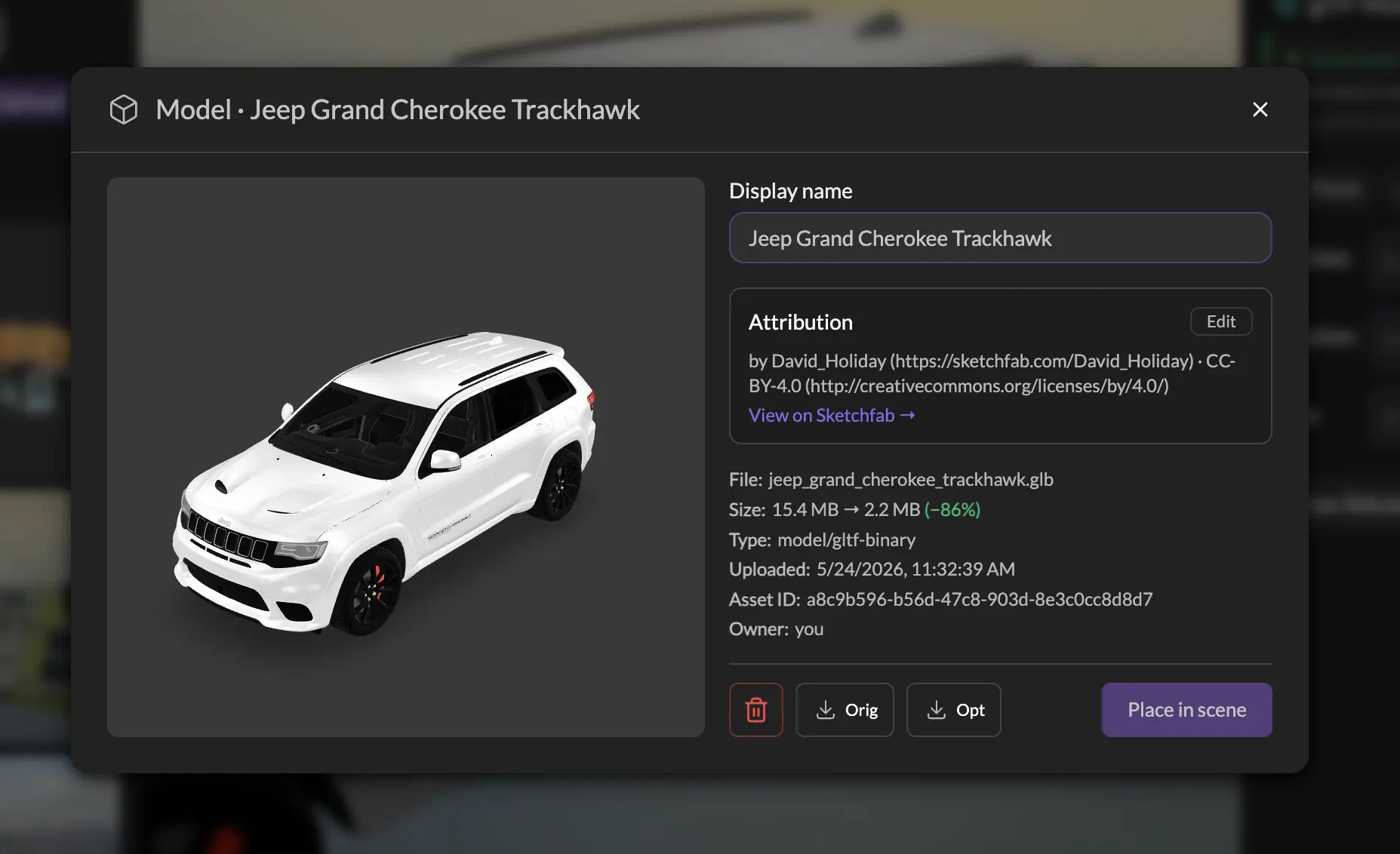
Task: Download the optimized model with Opt button
Action: [953, 710]
